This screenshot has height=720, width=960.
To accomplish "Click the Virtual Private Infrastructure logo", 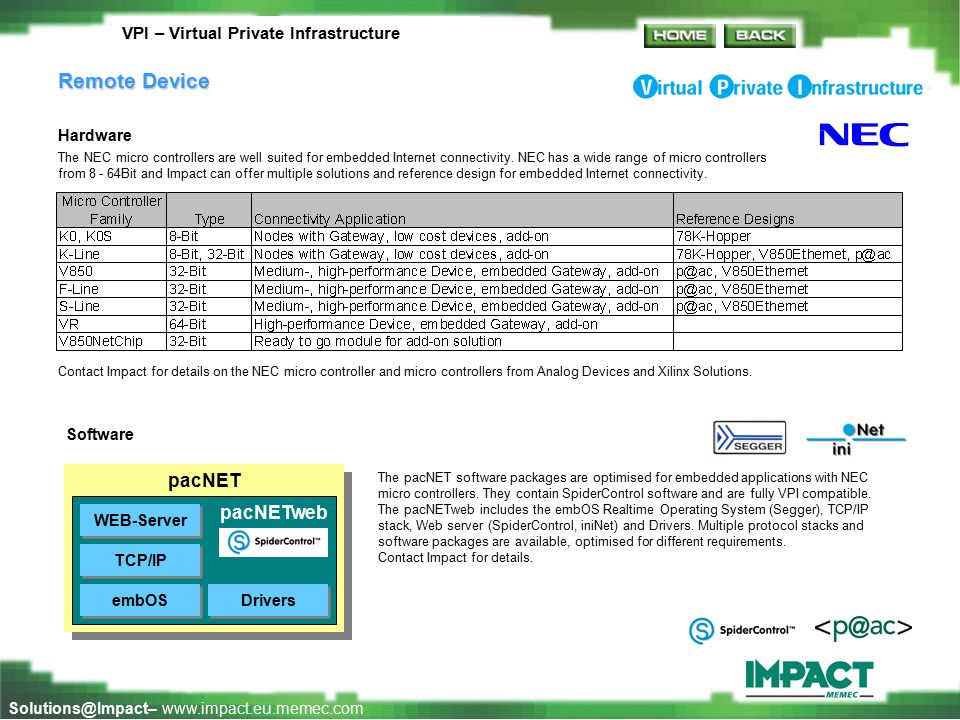I will pyautogui.click(x=778, y=87).
